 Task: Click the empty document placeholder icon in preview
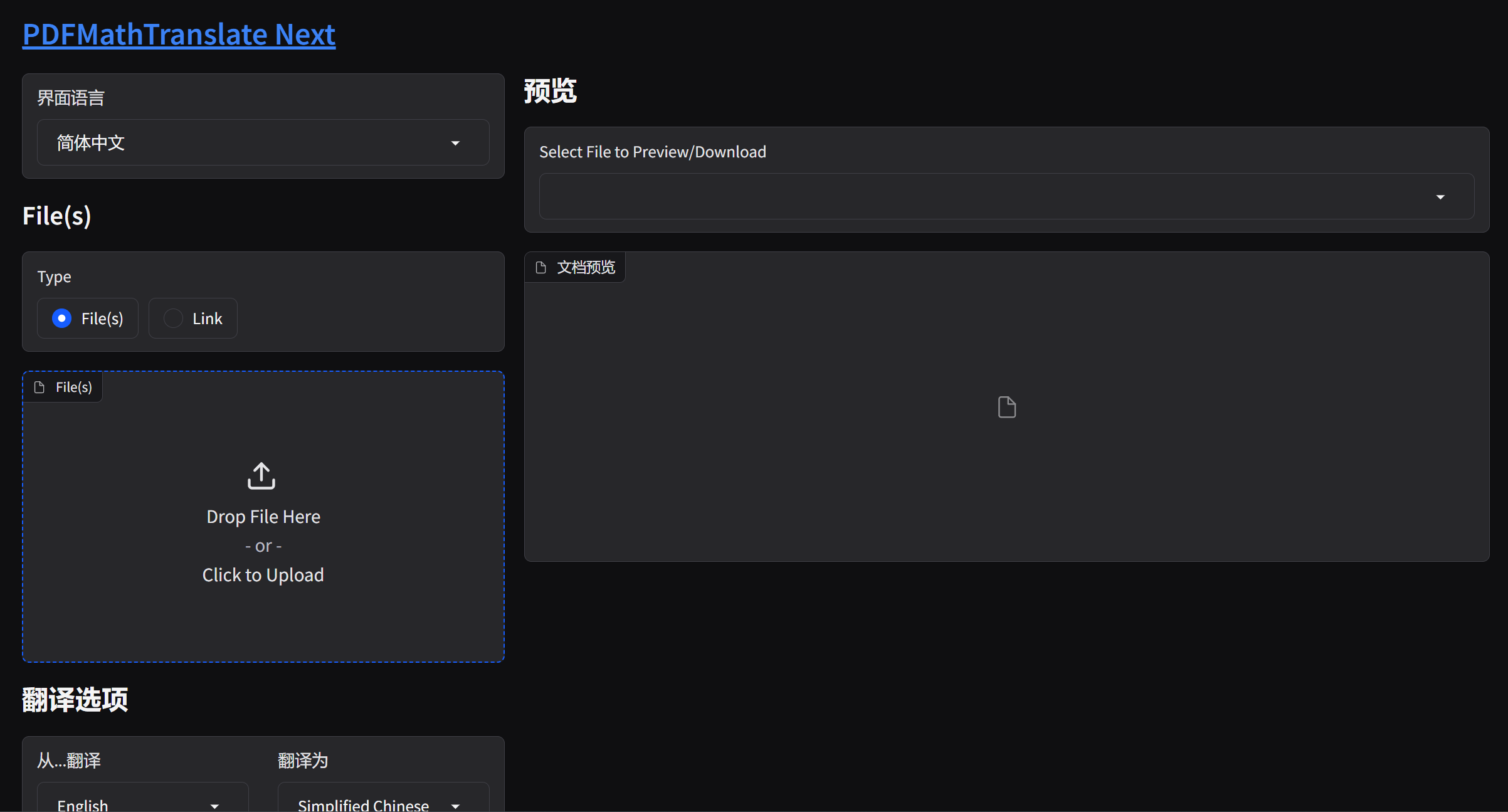click(x=1006, y=408)
